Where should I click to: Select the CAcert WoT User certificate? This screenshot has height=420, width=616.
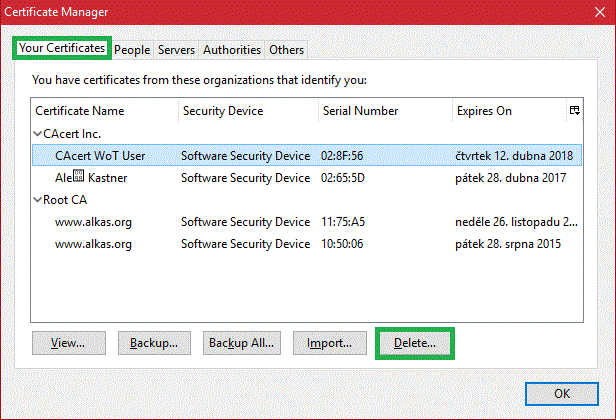tap(100, 156)
